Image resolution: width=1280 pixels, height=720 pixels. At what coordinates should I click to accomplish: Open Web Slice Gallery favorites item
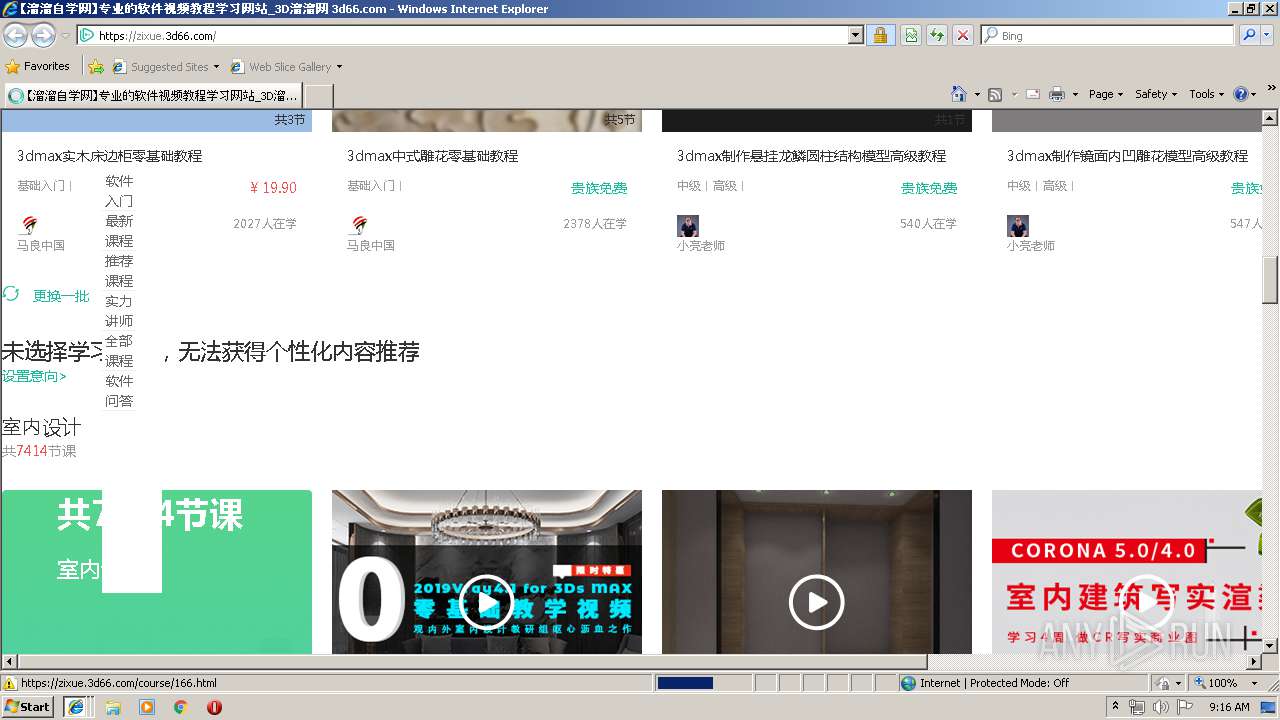coord(286,67)
